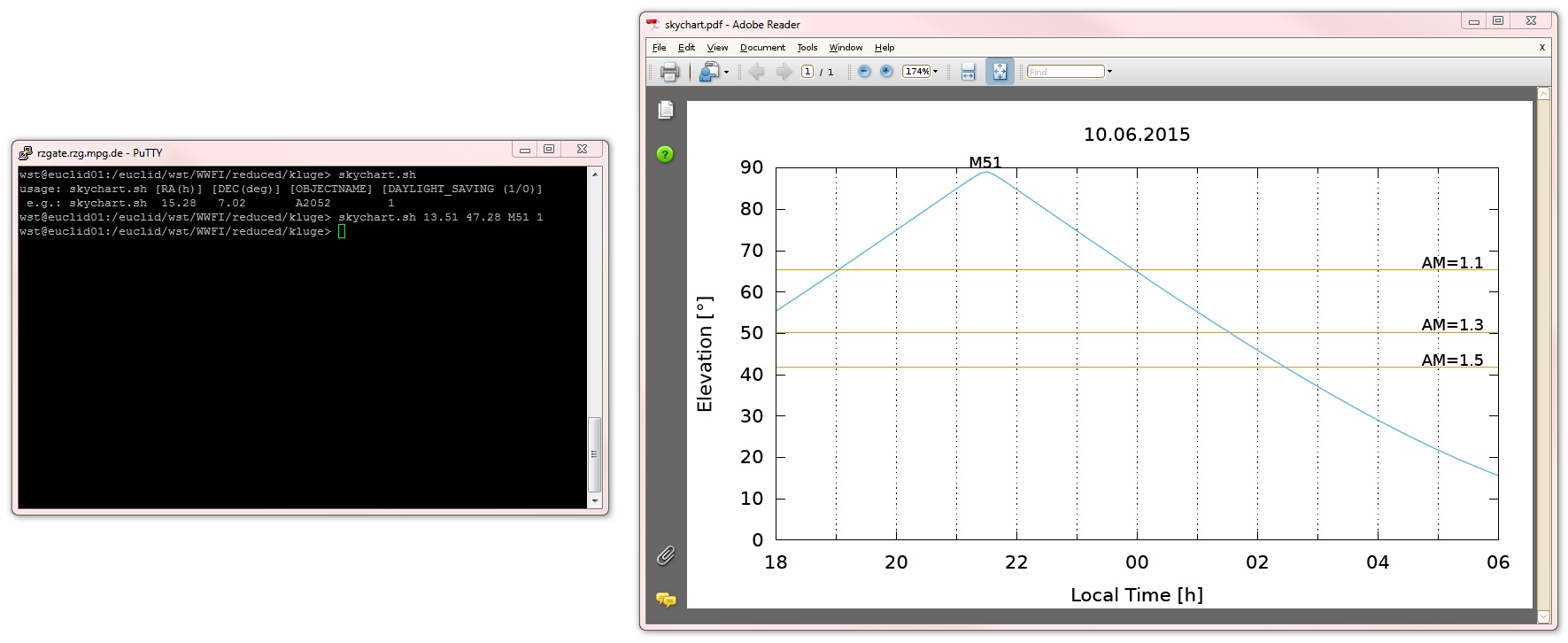Go to previous page arrow
Viewport: 1568px width, 643px height.
(x=756, y=72)
